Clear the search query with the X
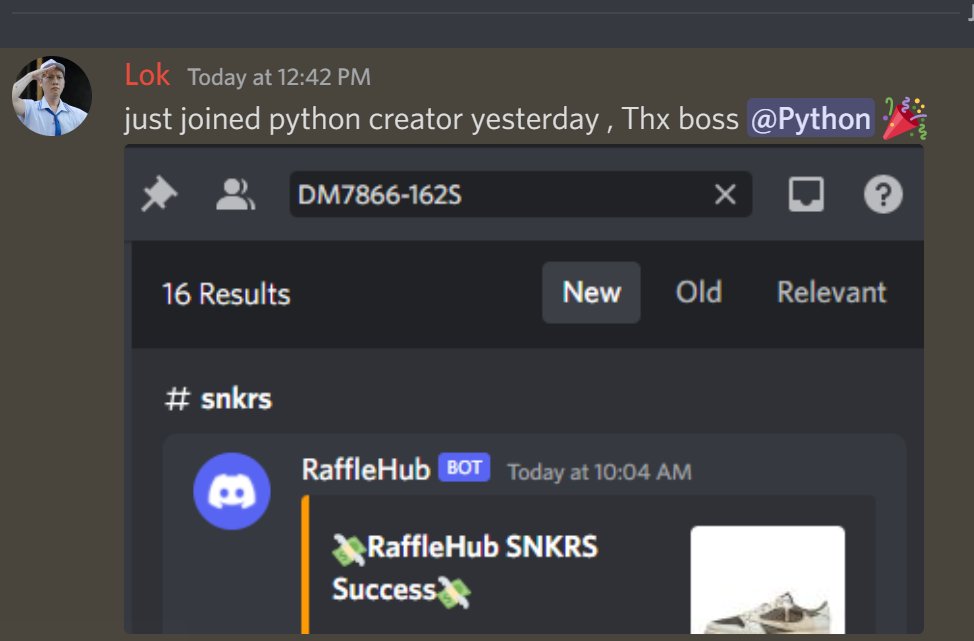Screen dimensions: 974x641 tap(724, 195)
